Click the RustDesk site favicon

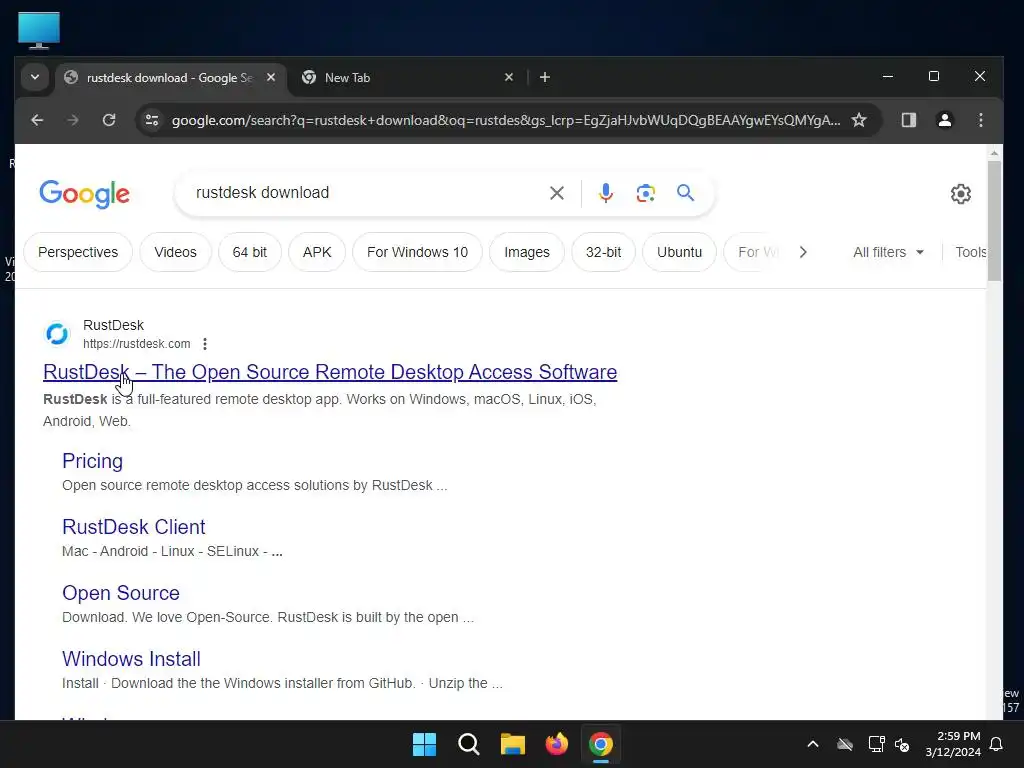click(57, 334)
